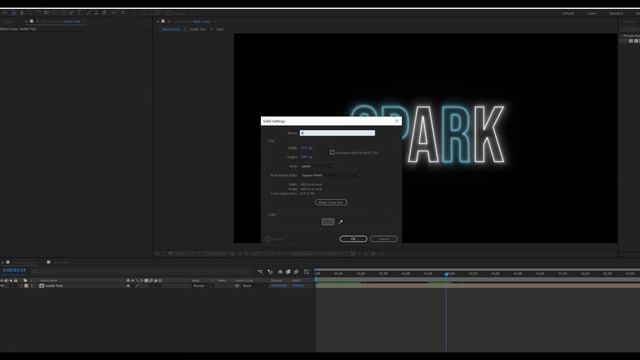The image size is (640, 360).
Task: Click the layer's shy switch
Action: tap(128, 286)
